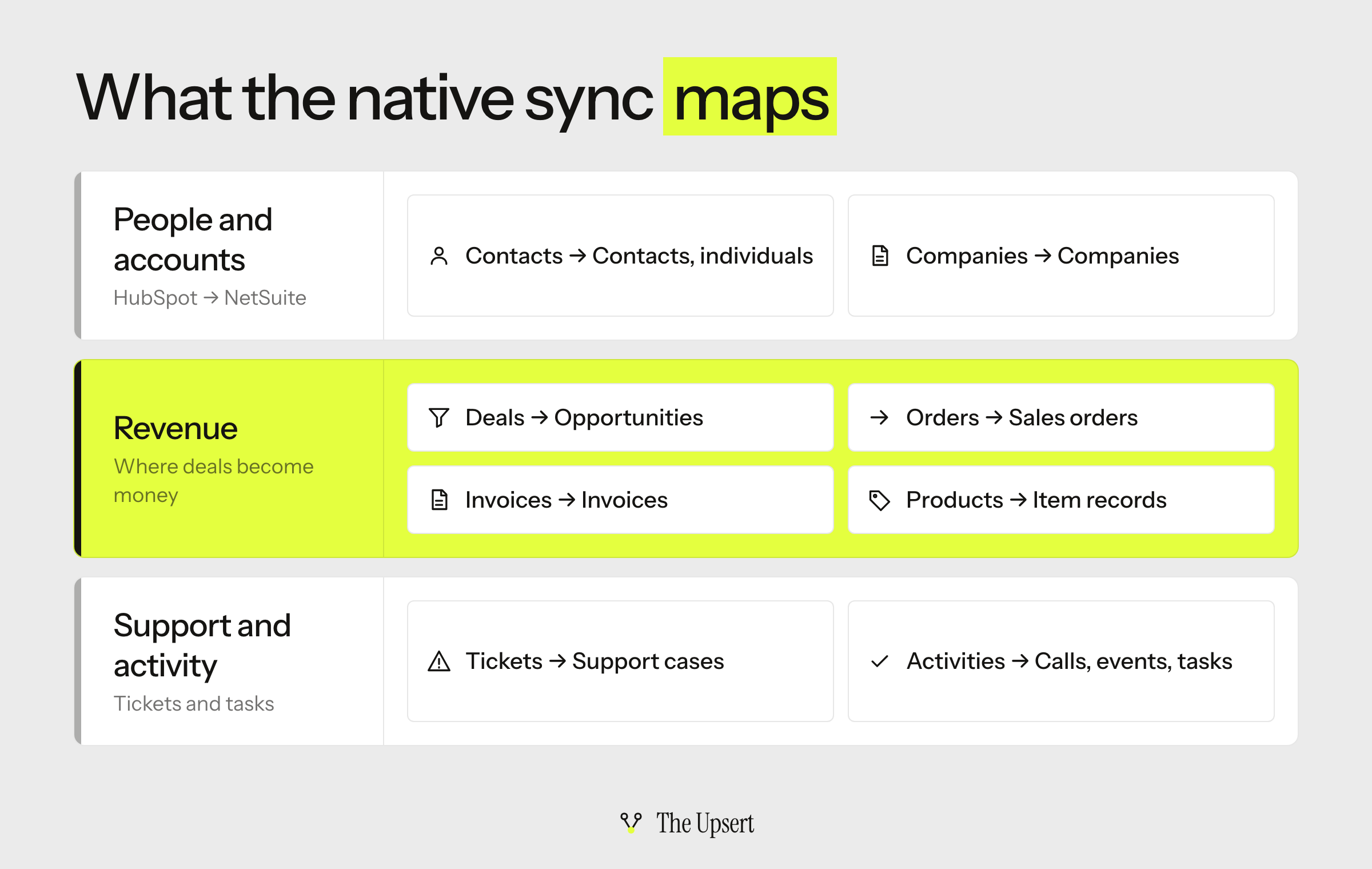Select 'Orders → Sales orders' text
The width and height of the screenshot is (1372, 869).
point(1022,418)
